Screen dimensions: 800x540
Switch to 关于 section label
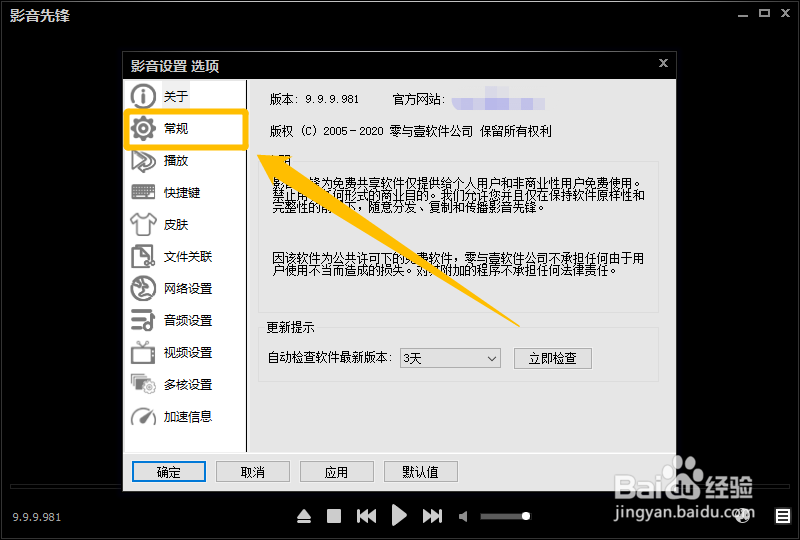point(176,96)
